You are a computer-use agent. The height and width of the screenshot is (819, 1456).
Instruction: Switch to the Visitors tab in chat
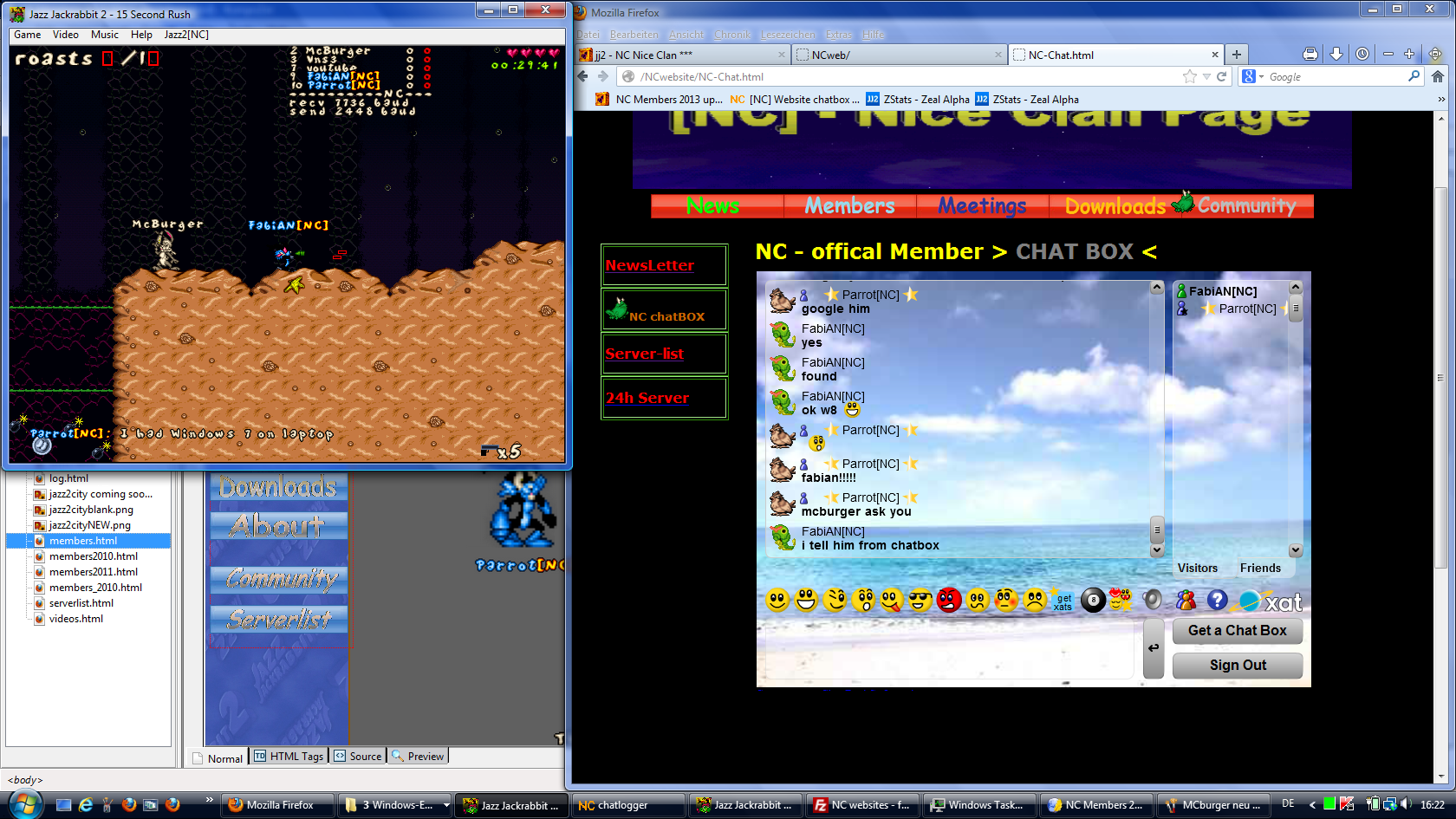[x=1197, y=569]
